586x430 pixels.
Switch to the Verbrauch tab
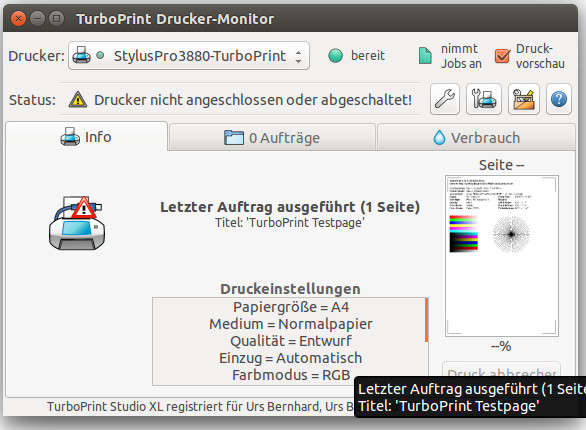point(476,137)
